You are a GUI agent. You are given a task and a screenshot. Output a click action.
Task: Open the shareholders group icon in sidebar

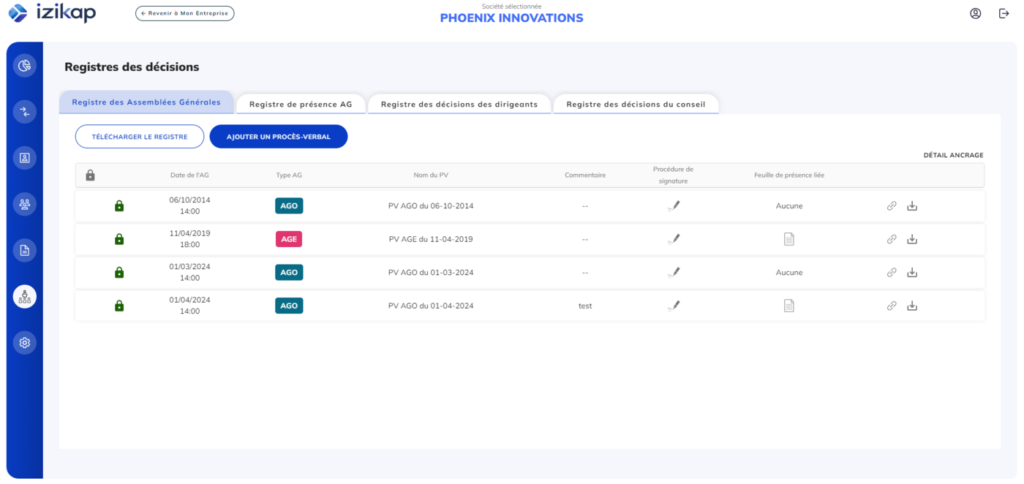coord(25,204)
